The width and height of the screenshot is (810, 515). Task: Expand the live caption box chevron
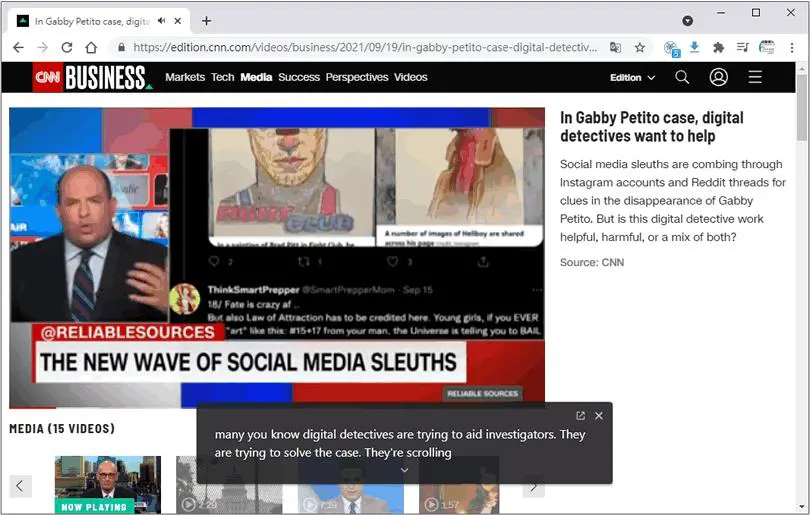point(404,470)
